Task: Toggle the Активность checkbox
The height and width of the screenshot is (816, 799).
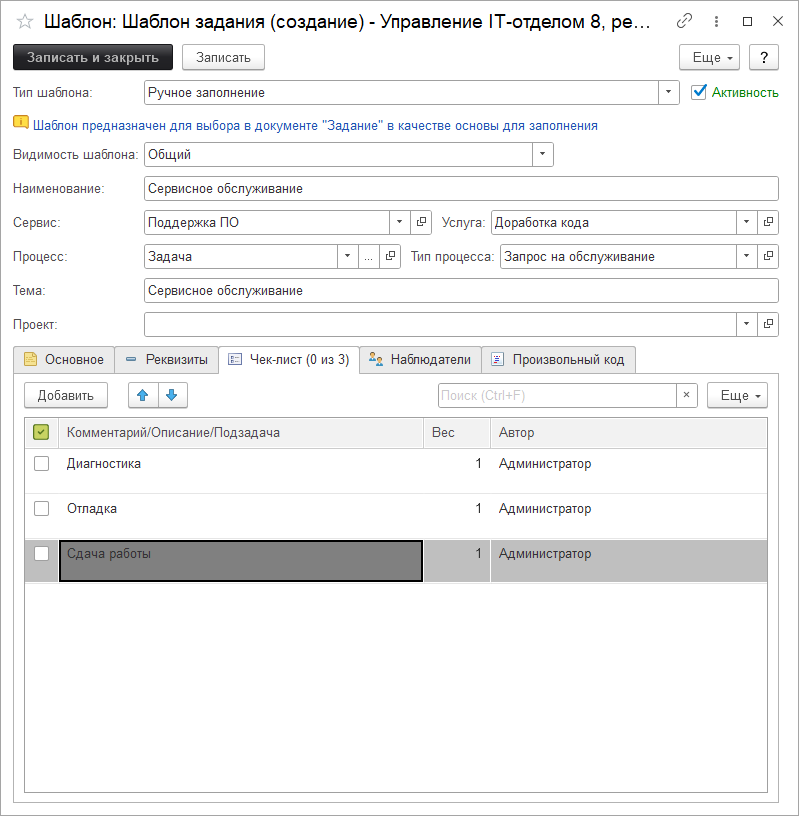Action: [699, 92]
